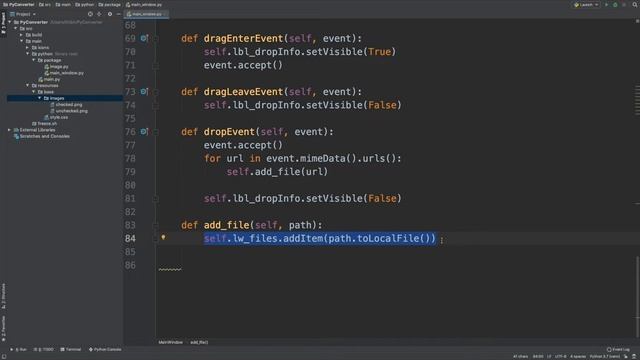Collapse the images folder arrow

pyautogui.click(x=40, y=98)
